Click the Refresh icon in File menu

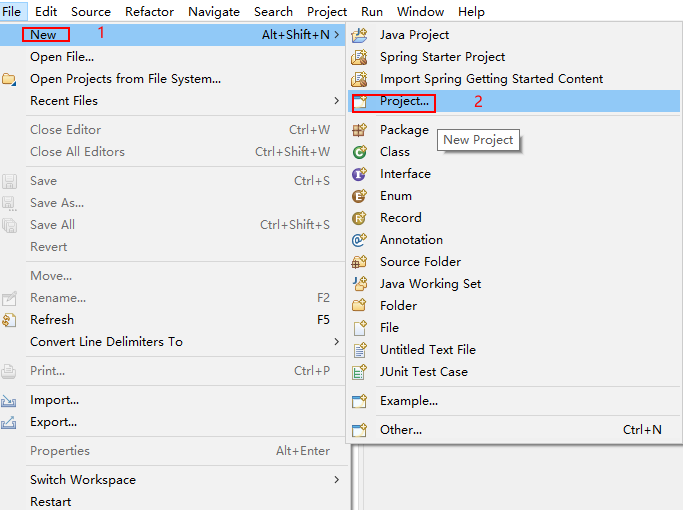tap(9, 320)
